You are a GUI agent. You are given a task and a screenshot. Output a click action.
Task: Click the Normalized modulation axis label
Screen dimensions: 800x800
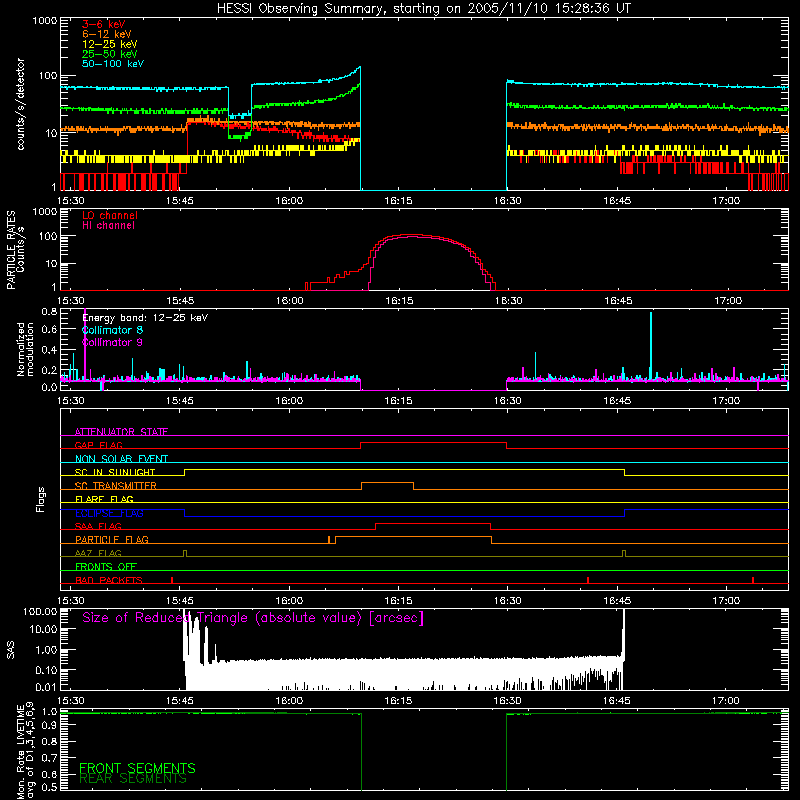pyautogui.click(x=25, y=349)
